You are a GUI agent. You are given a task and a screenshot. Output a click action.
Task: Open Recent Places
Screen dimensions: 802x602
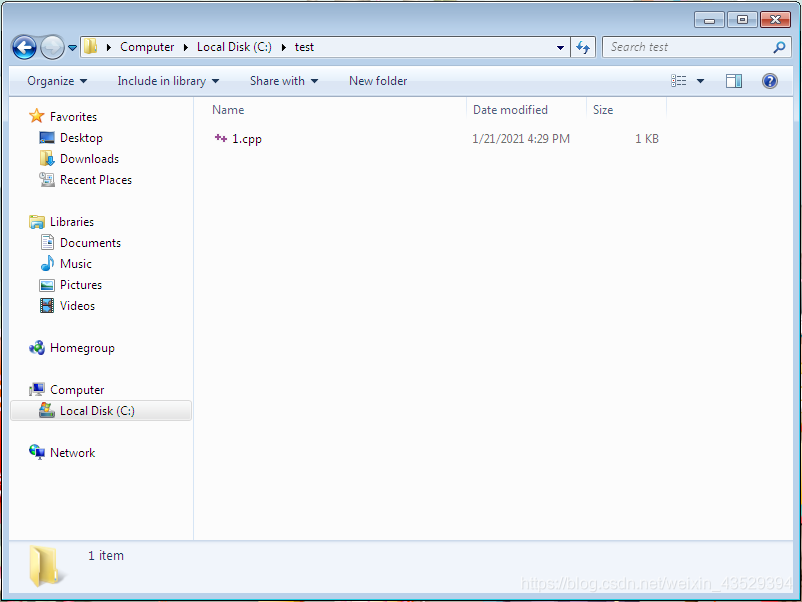point(96,180)
